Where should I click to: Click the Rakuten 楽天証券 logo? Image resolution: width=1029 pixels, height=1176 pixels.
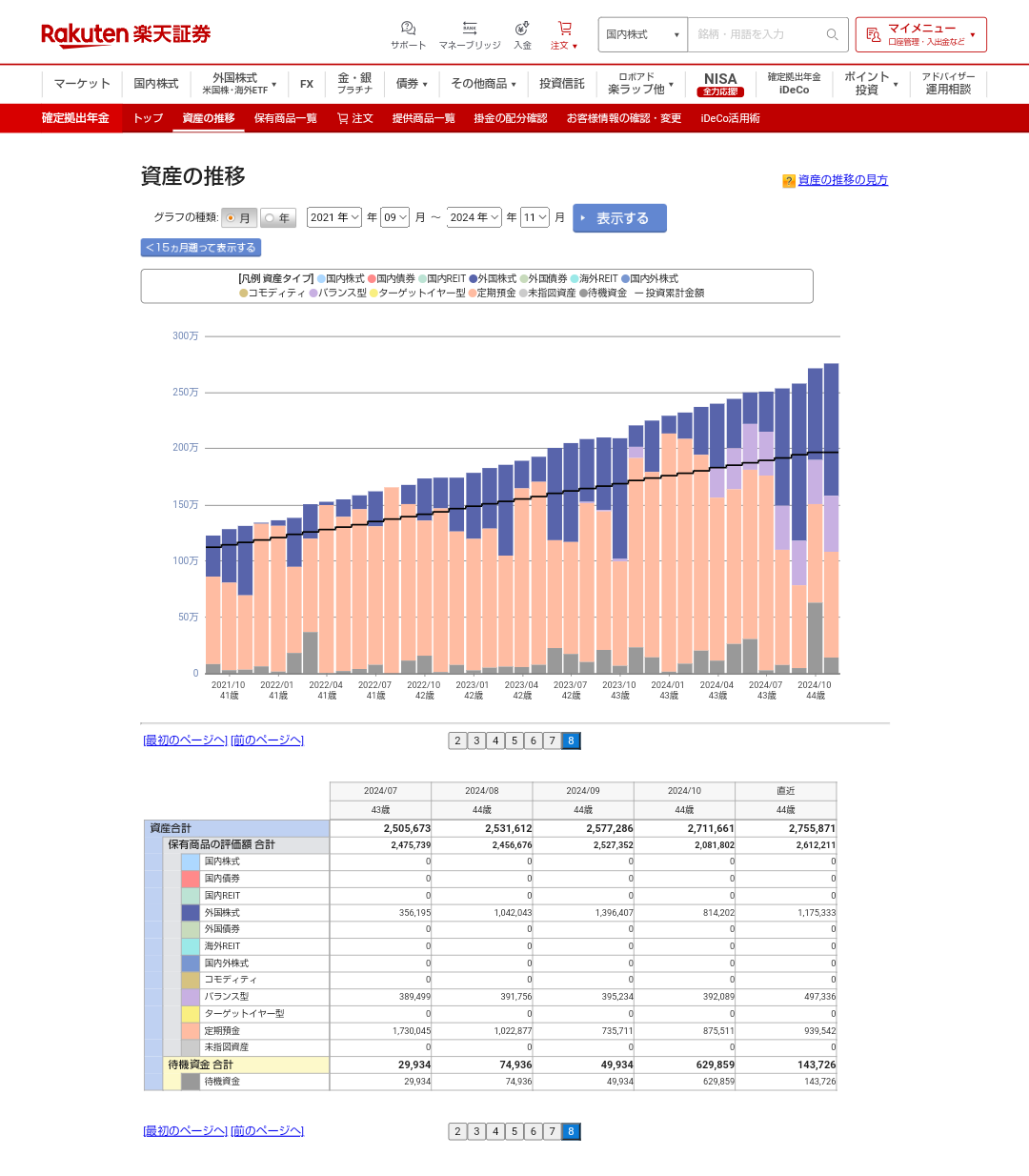tap(126, 34)
